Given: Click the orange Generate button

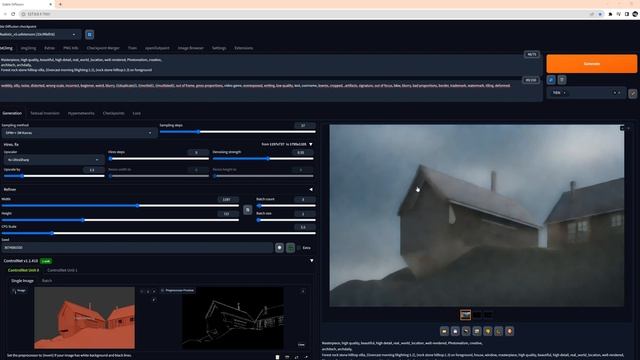Looking at the screenshot, I should pyautogui.click(x=591, y=64).
